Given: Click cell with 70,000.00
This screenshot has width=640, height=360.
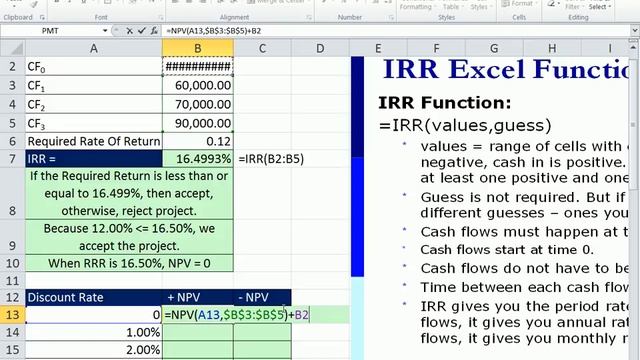Looking at the screenshot, I should 198,104.
